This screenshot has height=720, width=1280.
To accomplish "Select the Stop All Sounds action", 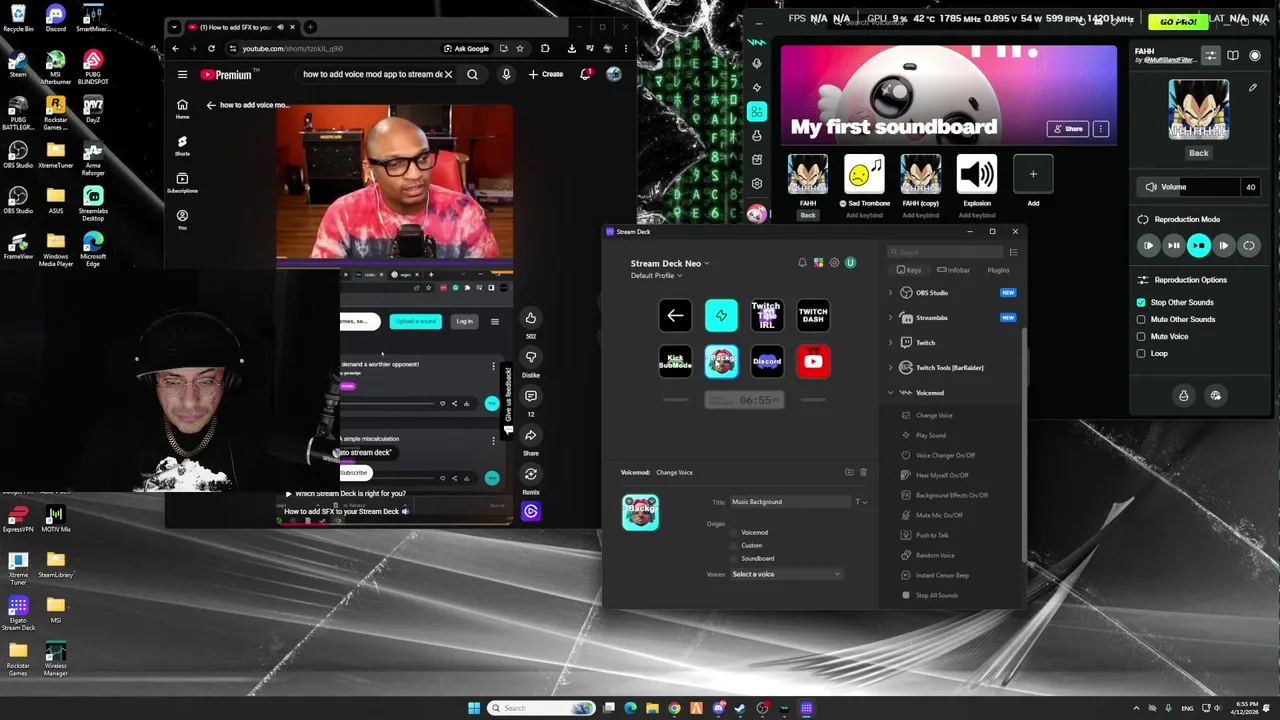I will 936,595.
